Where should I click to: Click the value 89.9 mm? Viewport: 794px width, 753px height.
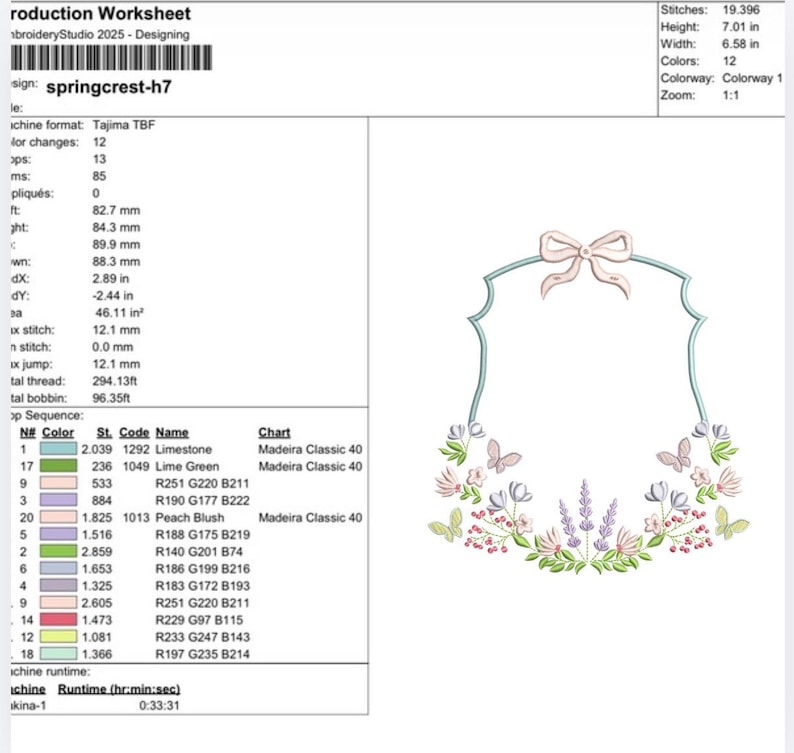(x=116, y=244)
